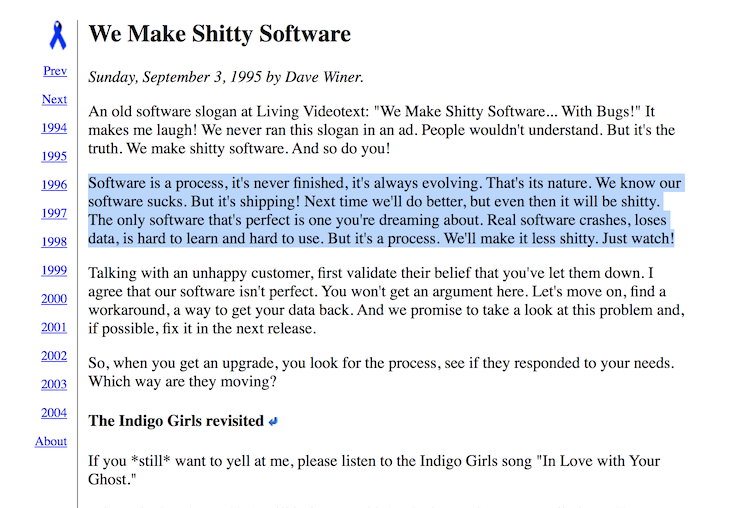Viewport: 734px width, 508px height.
Task: Open the 2003 archive link
Action: point(54,384)
